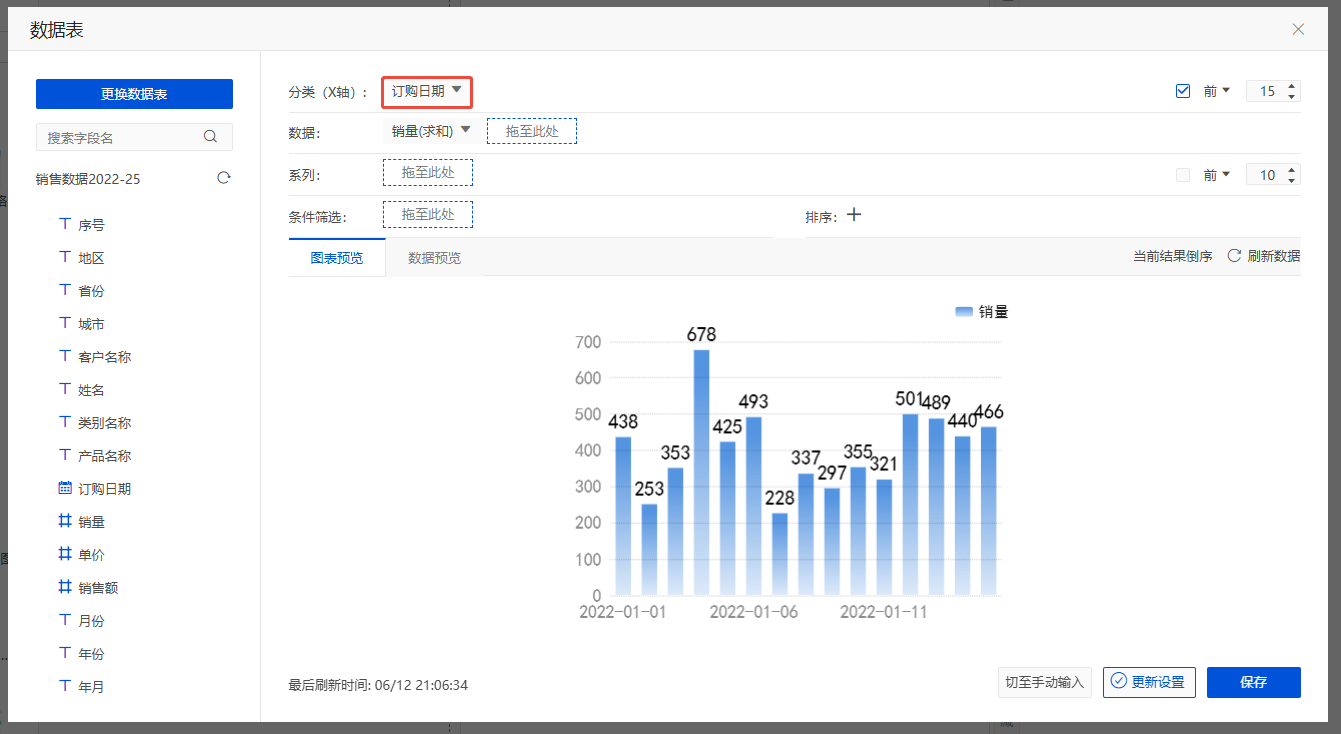This screenshot has height=734, width=1341.
Task: Open the series 前 direction dropdown
Action: click(1217, 175)
